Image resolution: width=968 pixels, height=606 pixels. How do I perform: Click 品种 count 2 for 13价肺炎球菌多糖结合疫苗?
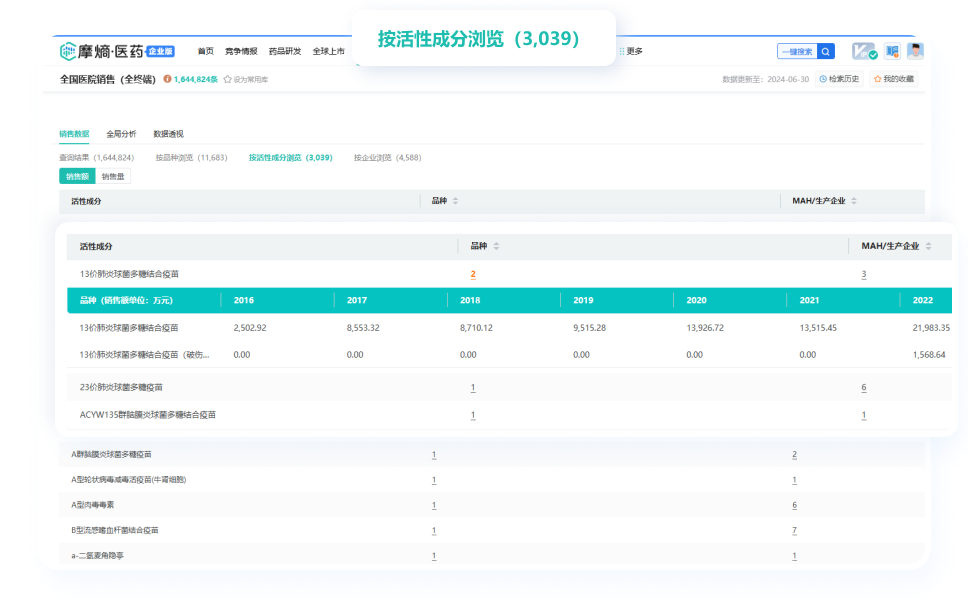coord(473,273)
